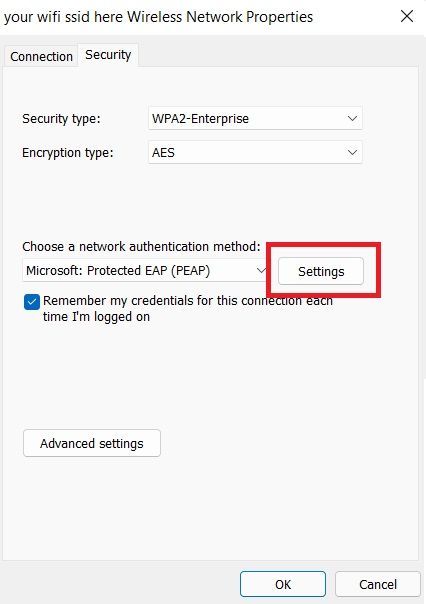
Task: Close the Wireless Network Properties window
Action: [x=407, y=16]
